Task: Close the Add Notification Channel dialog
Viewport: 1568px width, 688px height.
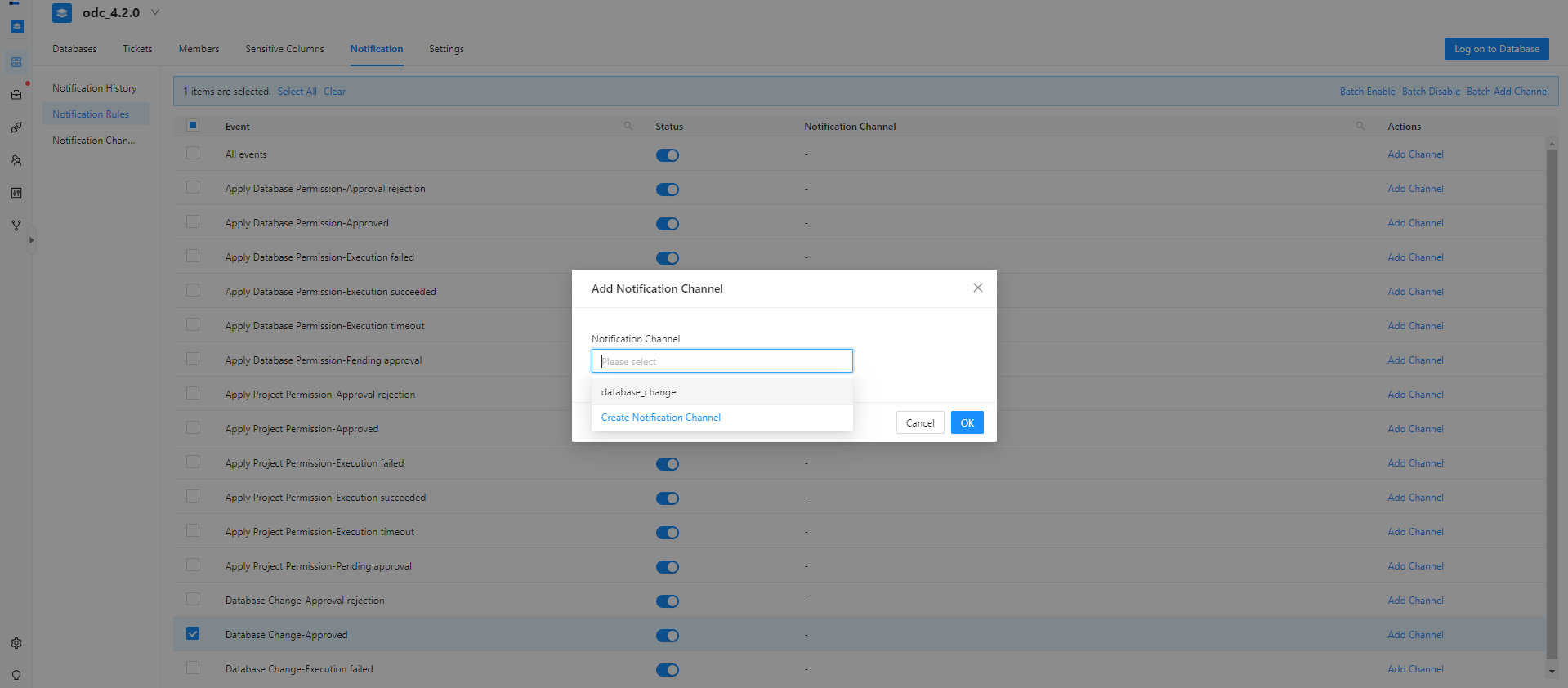Action: coord(977,288)
